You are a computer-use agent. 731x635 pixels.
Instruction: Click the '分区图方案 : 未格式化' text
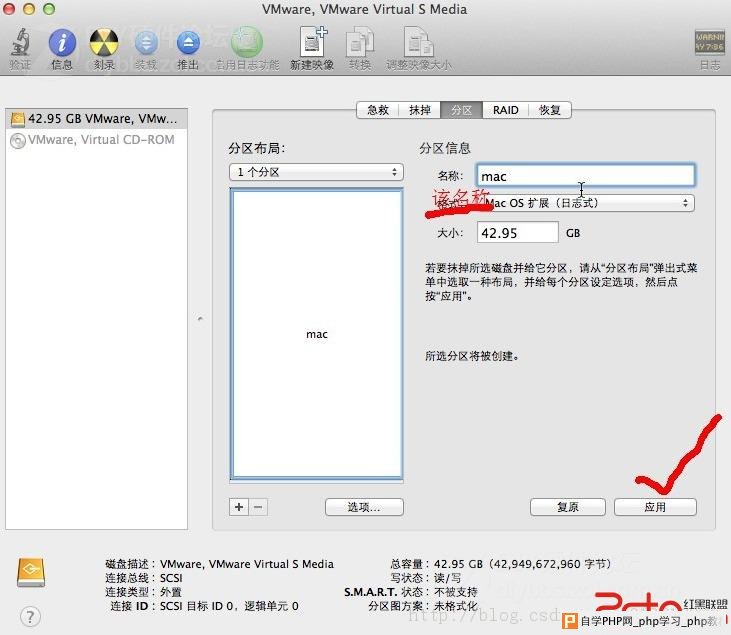pos(423,606)
